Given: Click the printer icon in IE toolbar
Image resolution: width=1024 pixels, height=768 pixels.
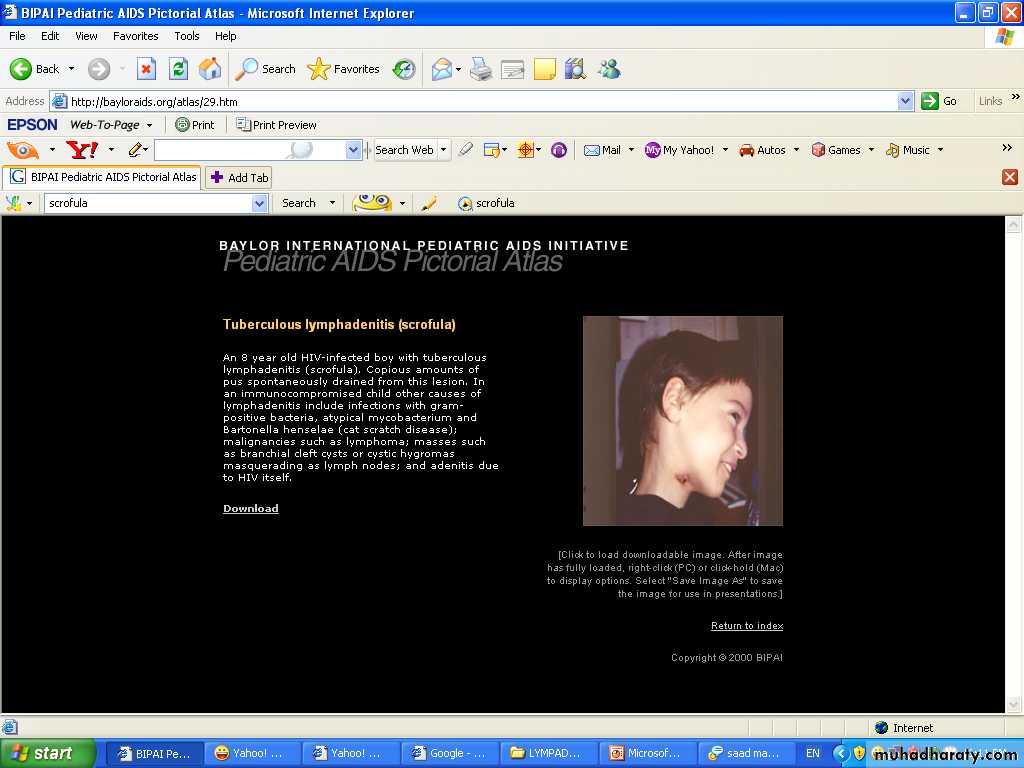Looking at the screenshot, I should [481, 69].
